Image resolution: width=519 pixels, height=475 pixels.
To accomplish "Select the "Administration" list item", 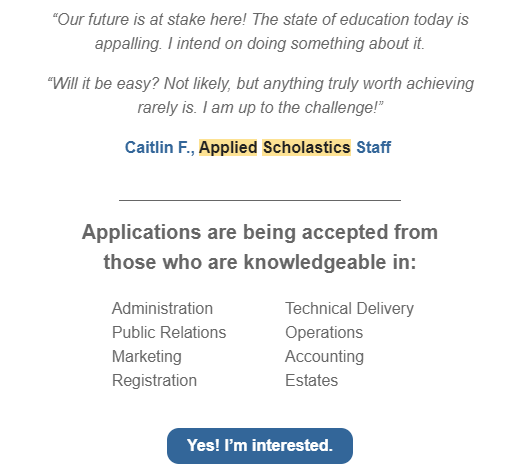I will tap(162, 308).
